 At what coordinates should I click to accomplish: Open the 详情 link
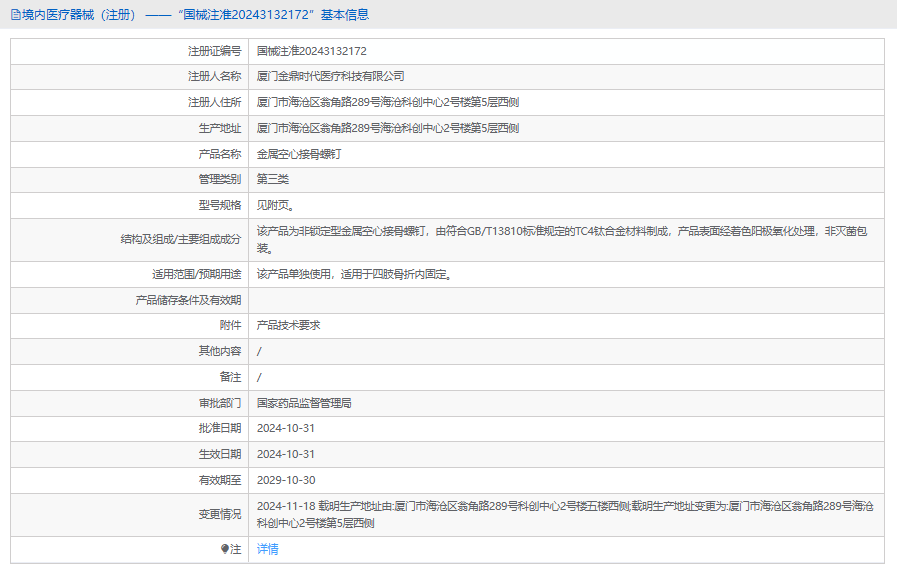267,549
